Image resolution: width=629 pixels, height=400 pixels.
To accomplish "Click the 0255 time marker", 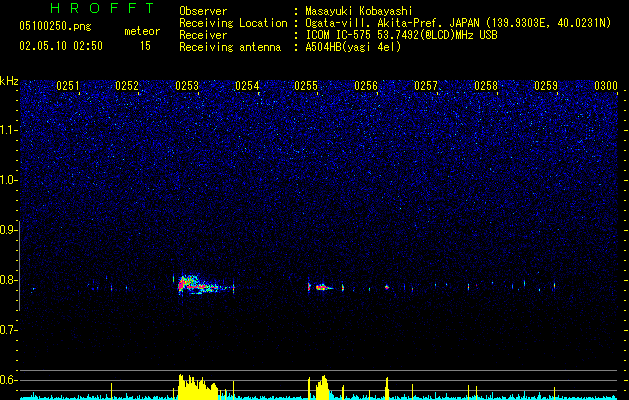I will [x=306, y=86].
